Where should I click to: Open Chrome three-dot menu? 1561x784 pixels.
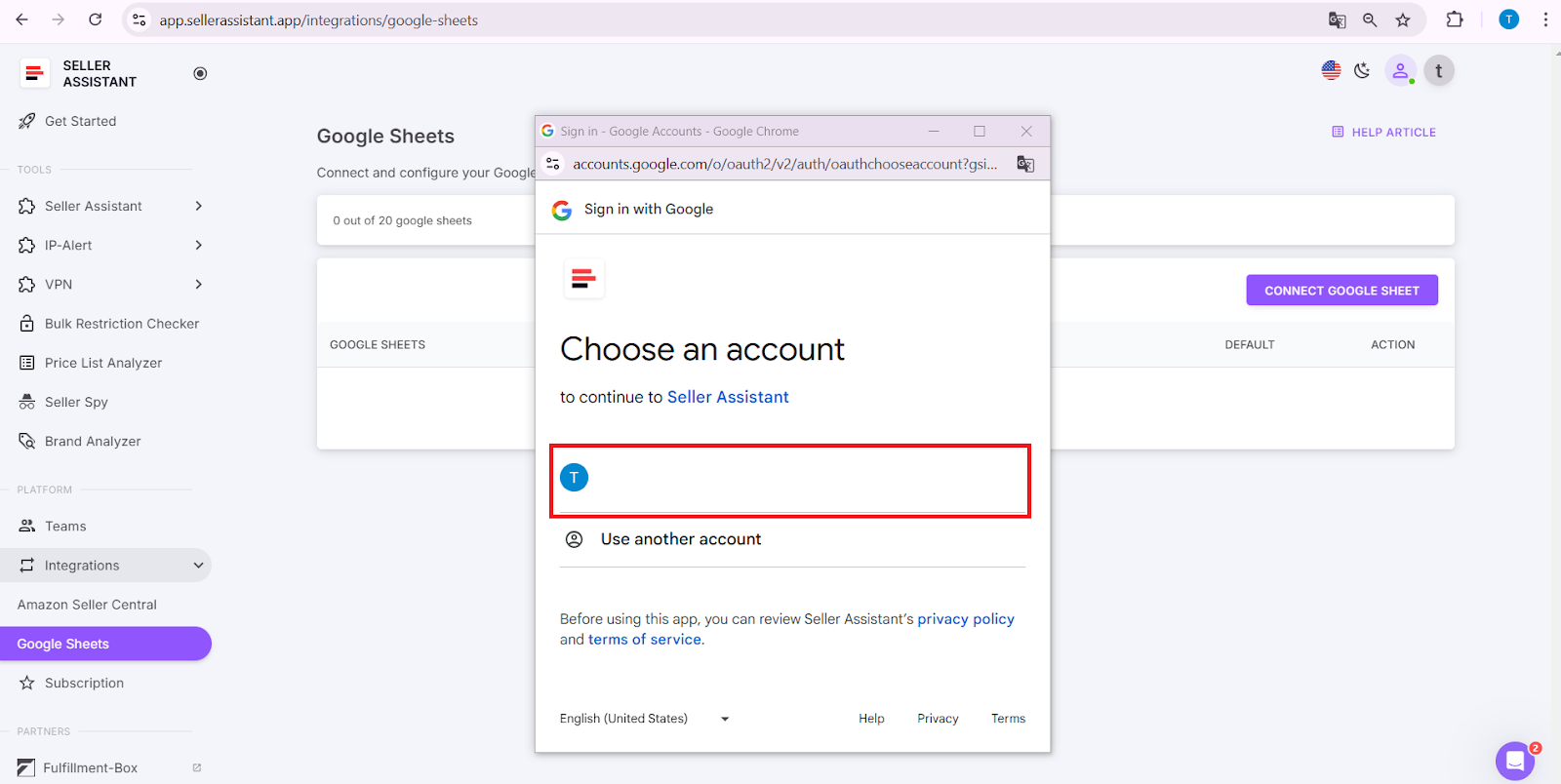(x=1545, y=20)
